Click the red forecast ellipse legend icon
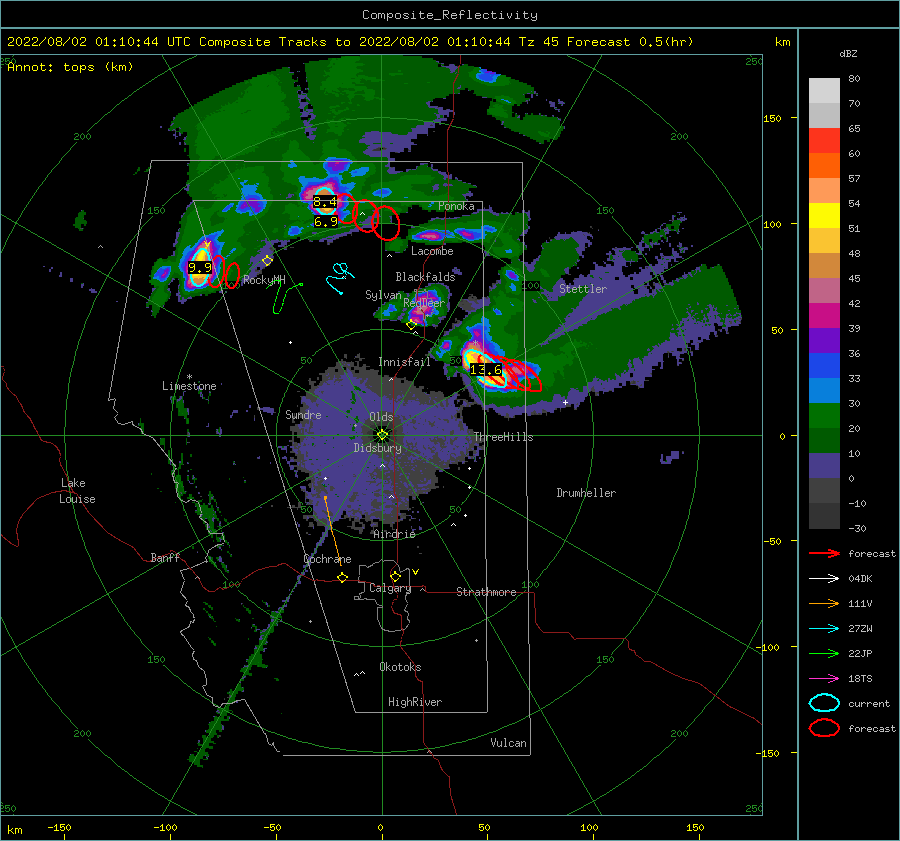Image resolution: width=900 pixels, height=841 pixels. 824,728
